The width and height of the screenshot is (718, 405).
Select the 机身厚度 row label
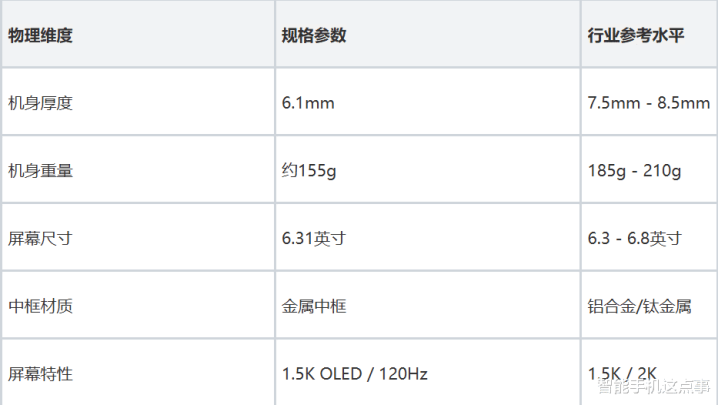pos(41,103)
